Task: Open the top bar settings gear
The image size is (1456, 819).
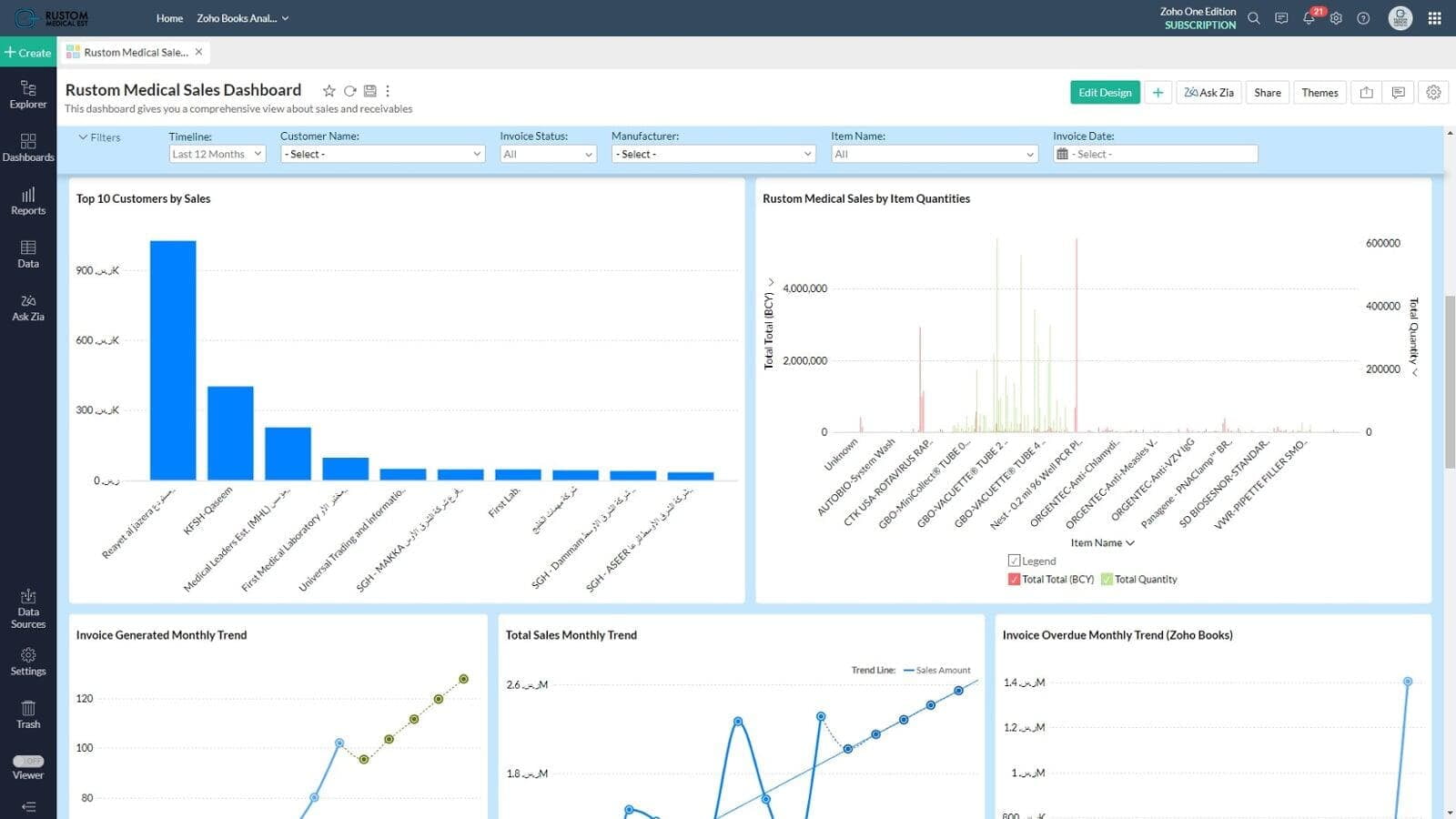Action: 1336,18
